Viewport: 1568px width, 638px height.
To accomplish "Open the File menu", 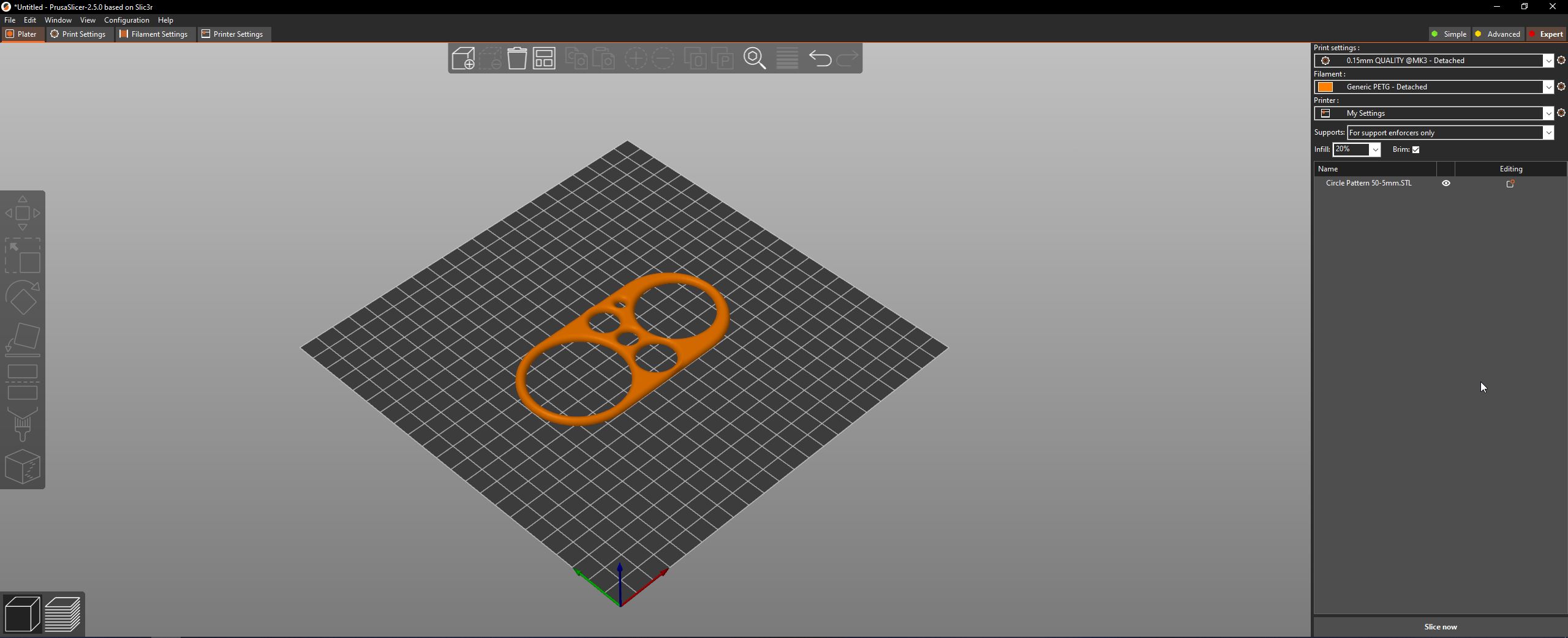I will coord(10,20).
